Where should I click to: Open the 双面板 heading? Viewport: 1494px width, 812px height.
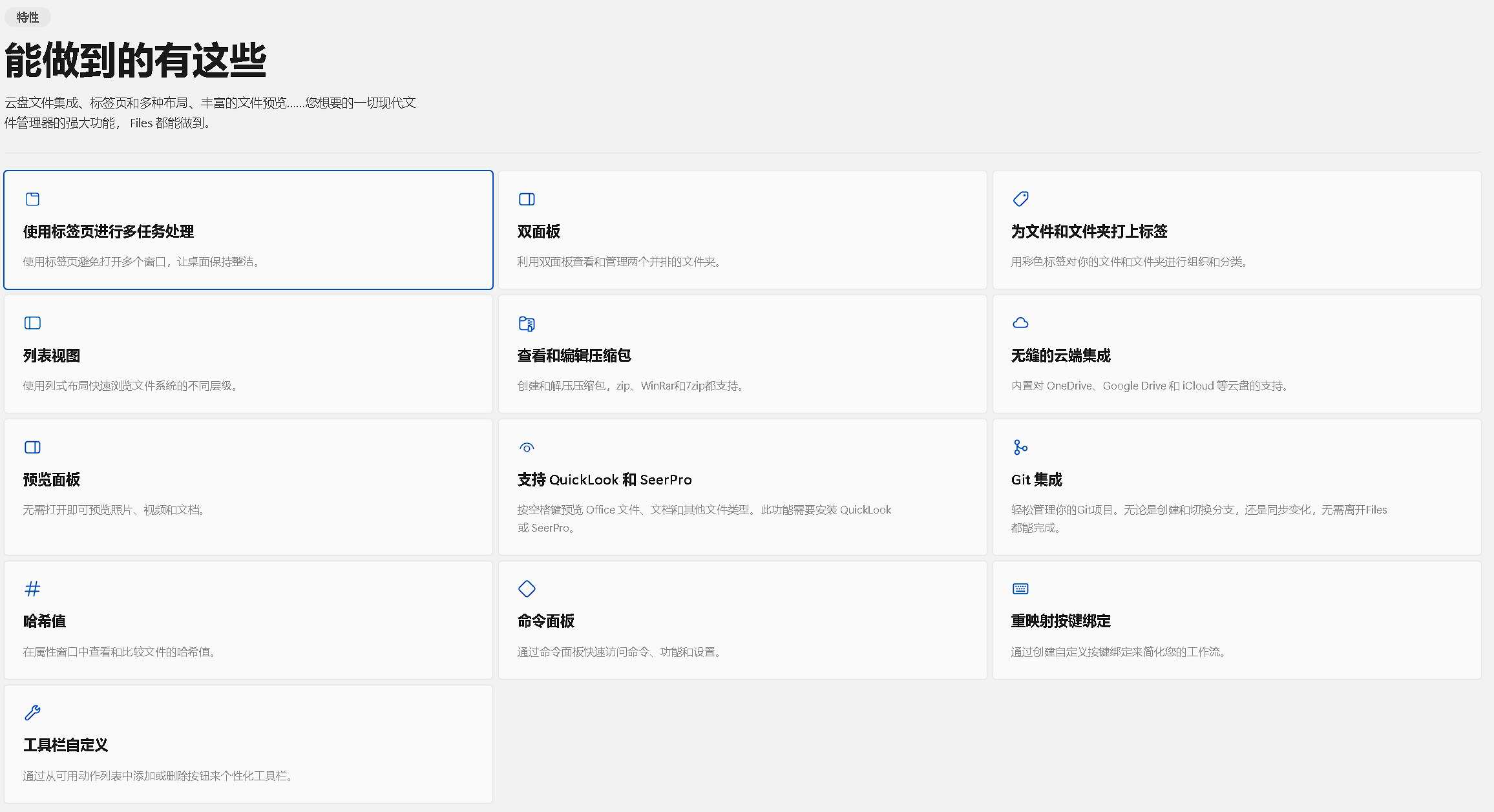pyautogui.click(x=539, y=231)
